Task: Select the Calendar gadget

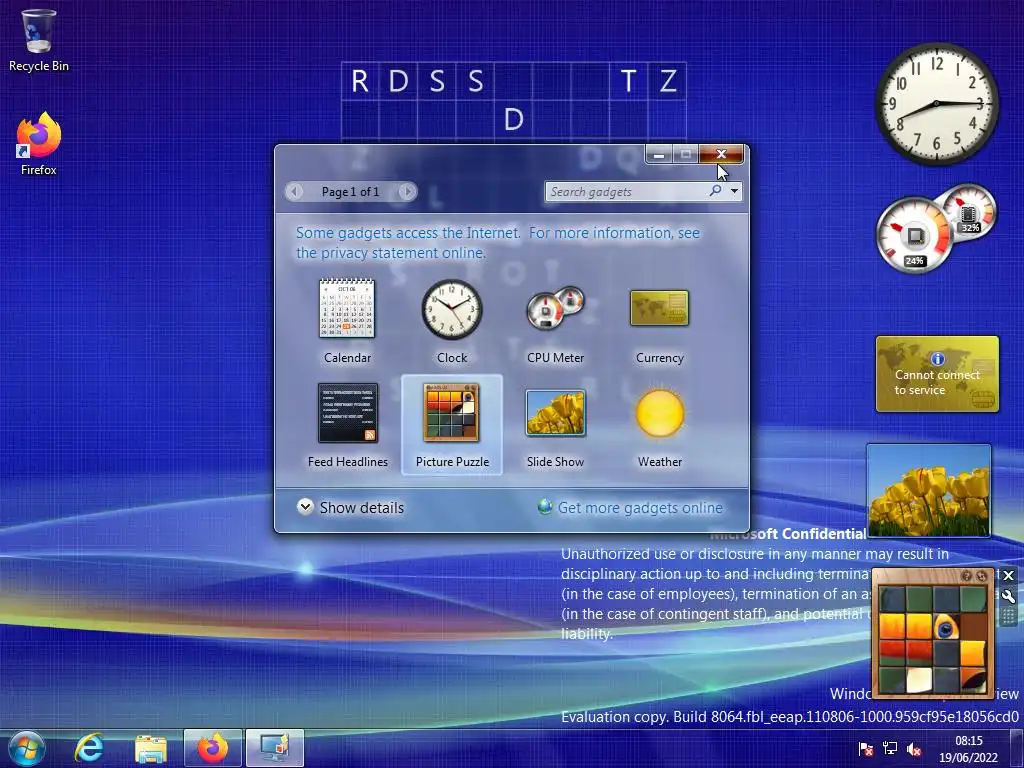Action: pyautogui.click(x=347, y=321)
